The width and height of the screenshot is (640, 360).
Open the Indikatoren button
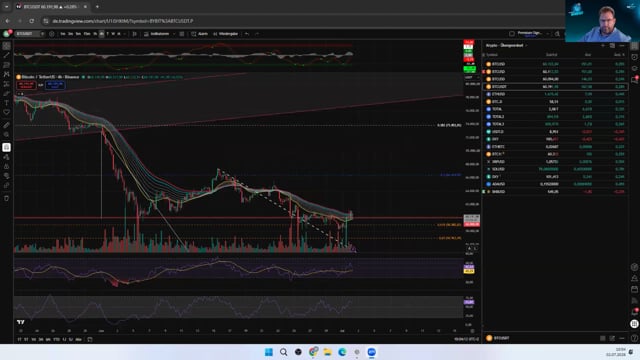pos(156,34)
